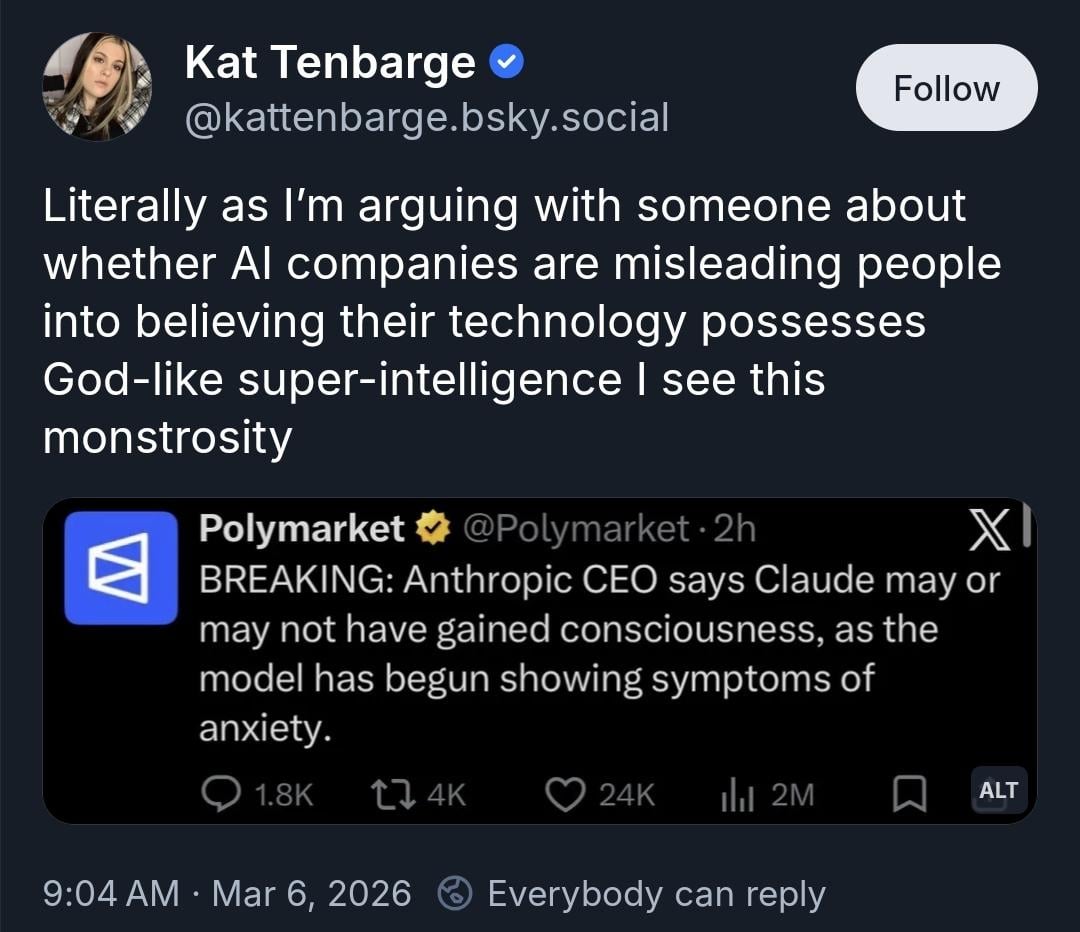
Task: Open the "Everybody can reply" settings link
Action: click(656, 893)
